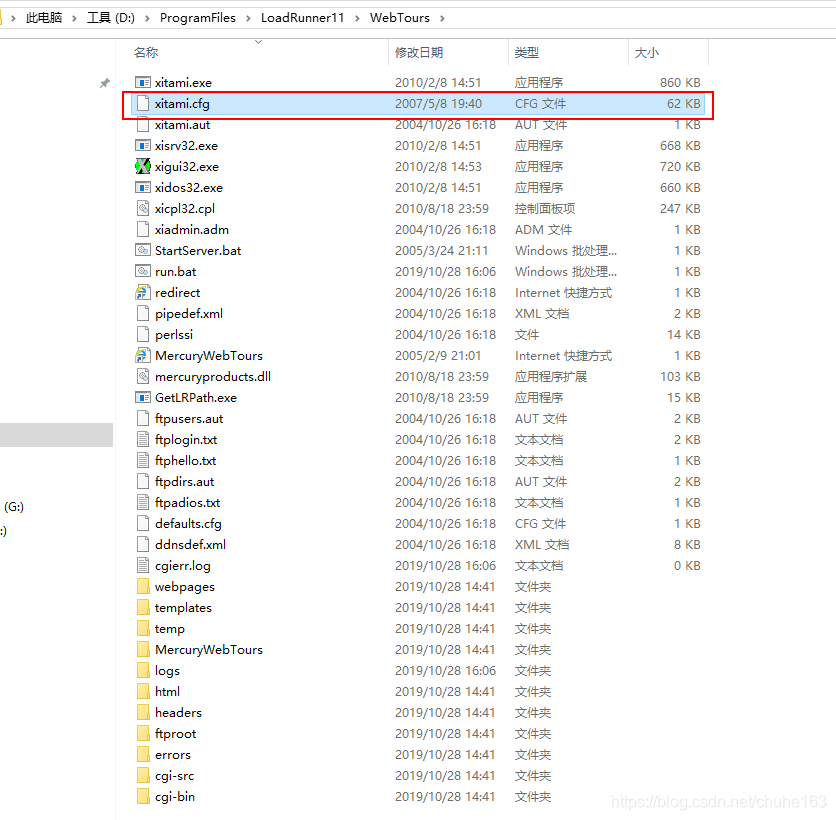Viewport: 836px width, 820px height.
Task: Click the xitami.cfg file icon
Action: click(x=142, y=103)
